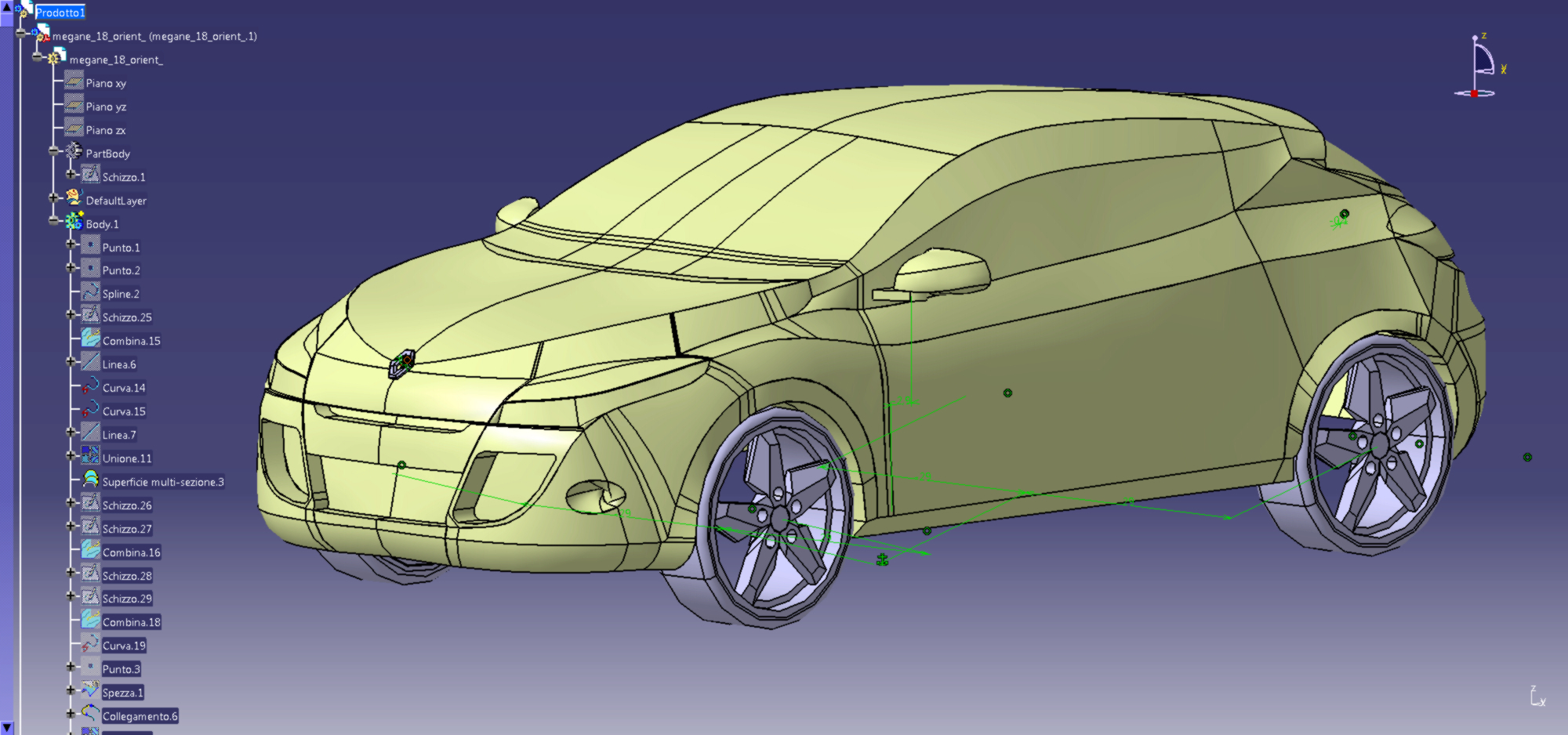Select the Piano zx plane icon
1568x735 pixels.
pyautogui.click(x=74, y=128)
